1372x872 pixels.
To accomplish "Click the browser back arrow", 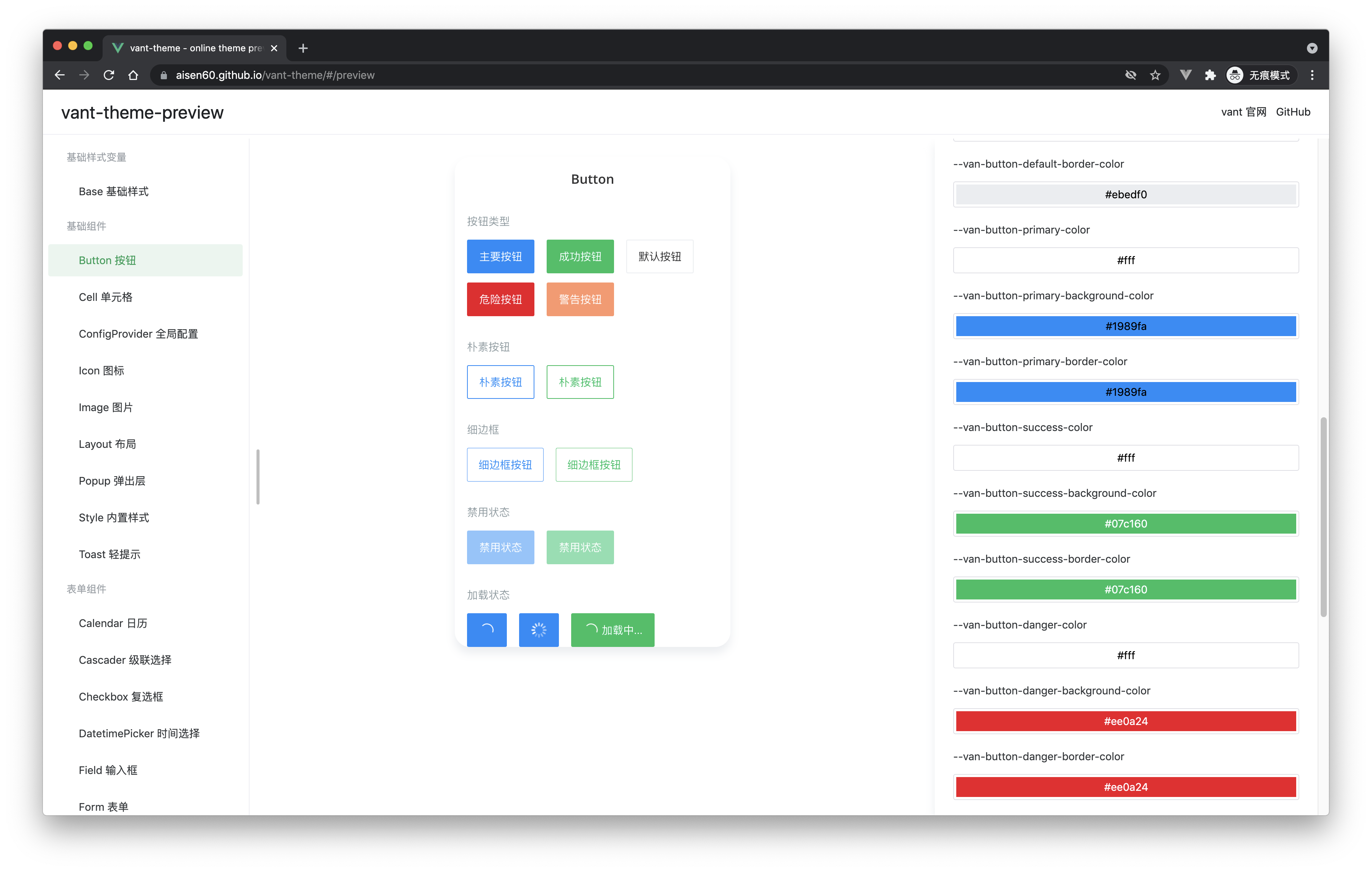I will (x=59, y=75).
